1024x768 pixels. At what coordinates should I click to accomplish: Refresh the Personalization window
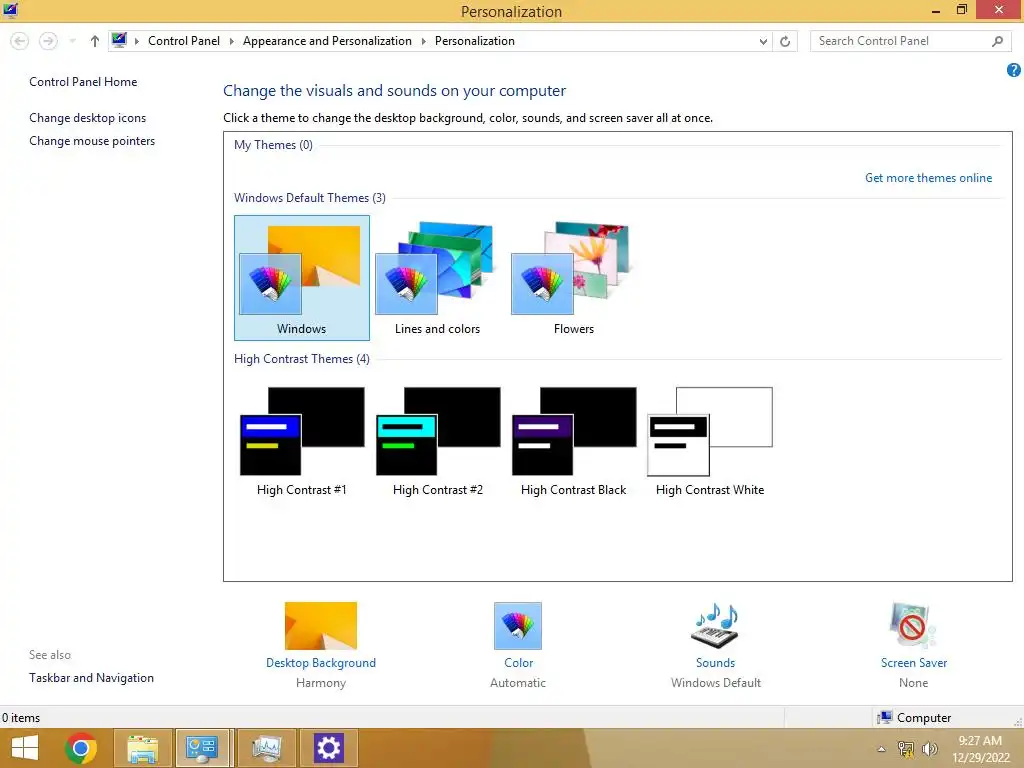[785, 41]
